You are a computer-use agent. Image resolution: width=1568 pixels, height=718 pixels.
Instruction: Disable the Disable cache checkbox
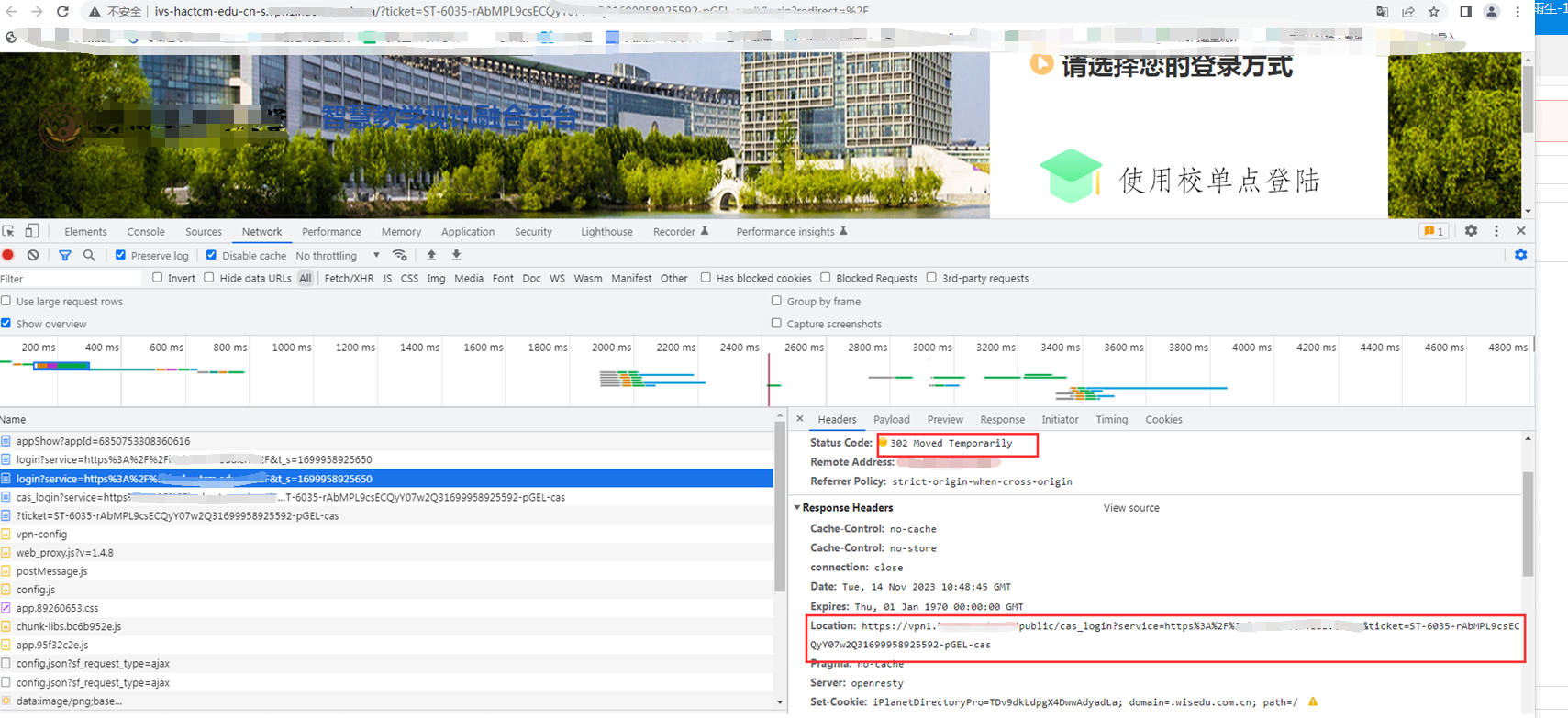[x=211, y=255]
